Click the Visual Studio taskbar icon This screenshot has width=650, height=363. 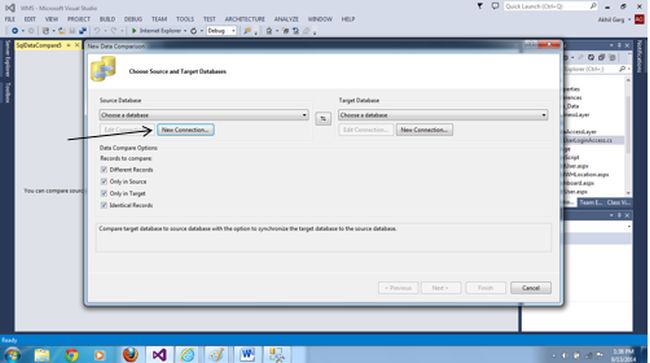pyautogui.click(x=159, y=355)
